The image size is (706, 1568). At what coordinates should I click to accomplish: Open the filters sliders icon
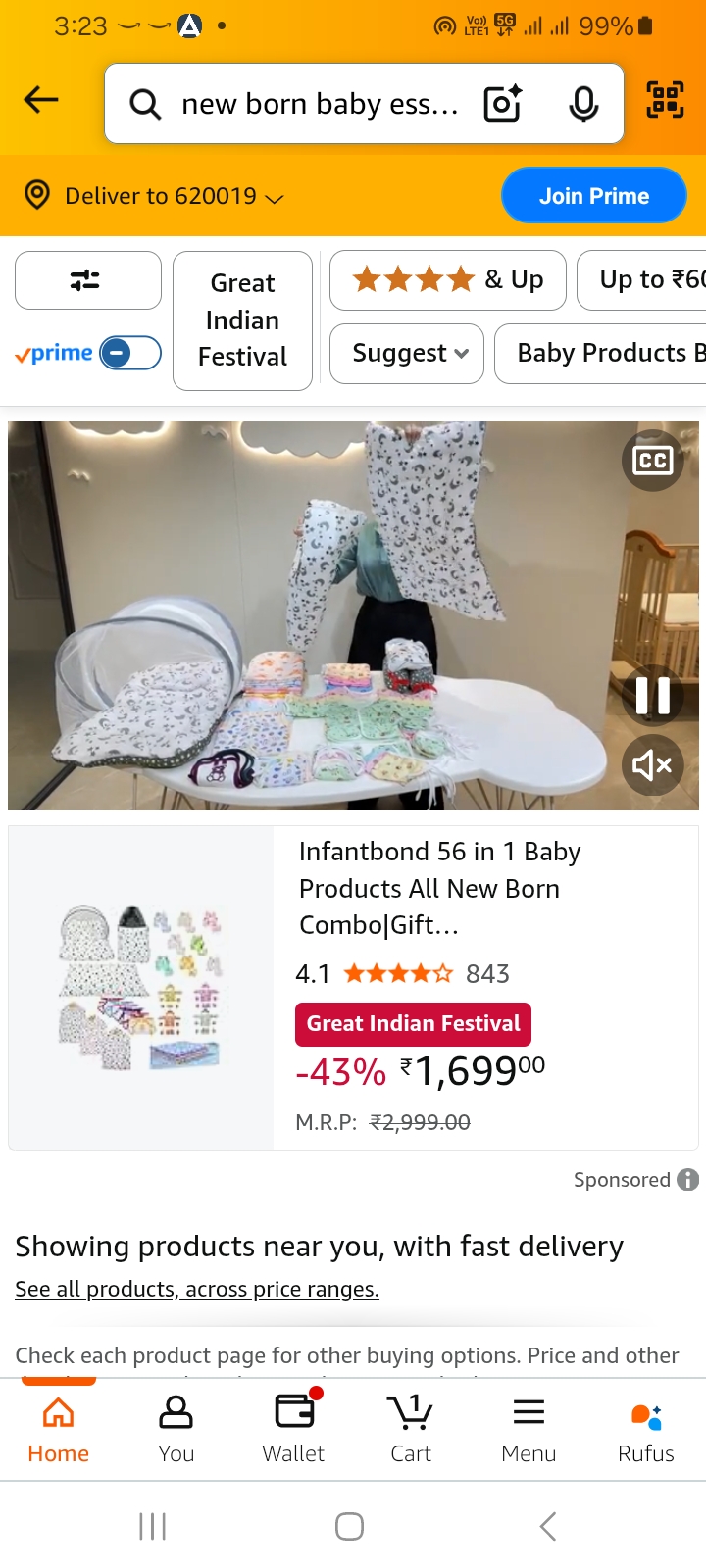coord(88,280)
